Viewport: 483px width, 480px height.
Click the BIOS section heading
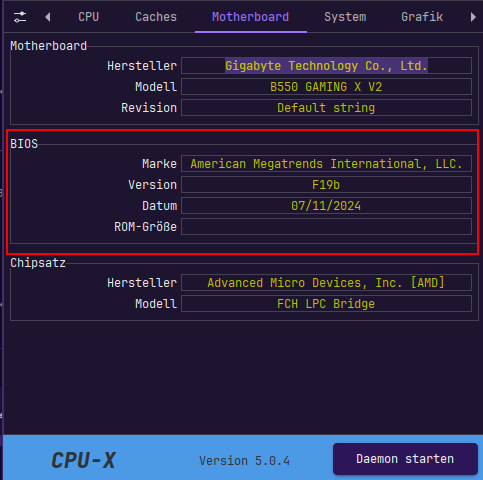click(x=24, y=144)
